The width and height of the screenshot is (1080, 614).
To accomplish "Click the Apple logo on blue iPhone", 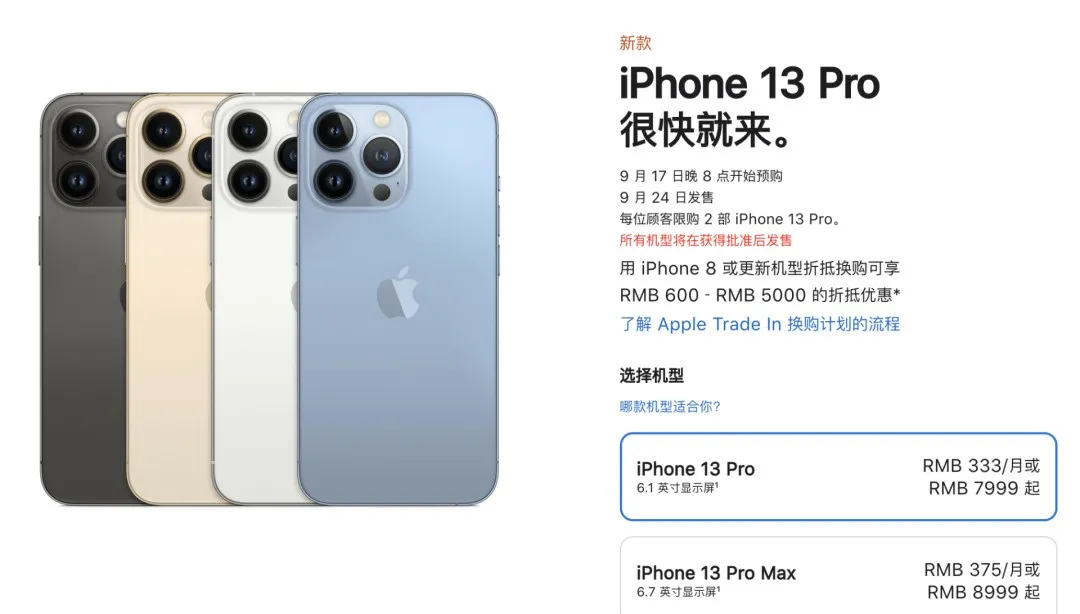I will click(398, 293).
